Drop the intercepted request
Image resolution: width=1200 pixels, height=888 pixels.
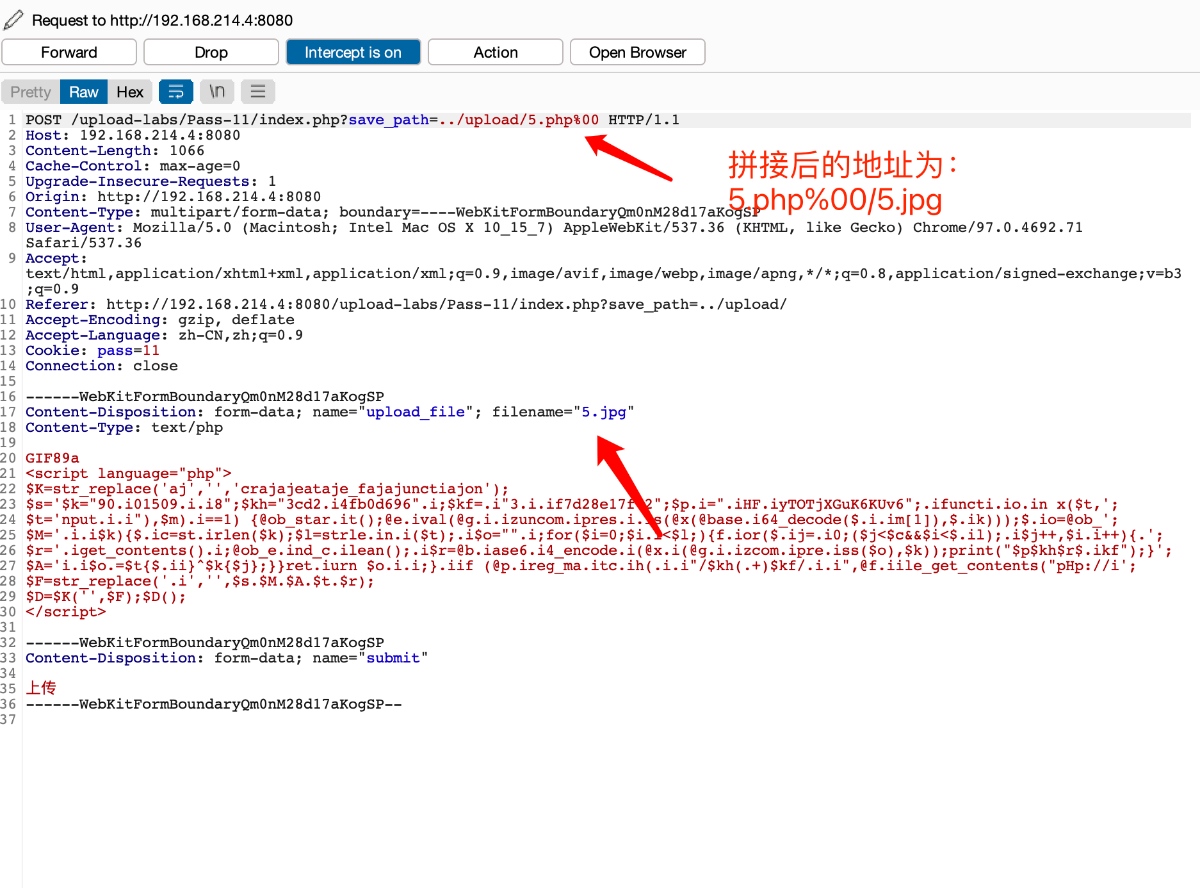pos(211,52)
